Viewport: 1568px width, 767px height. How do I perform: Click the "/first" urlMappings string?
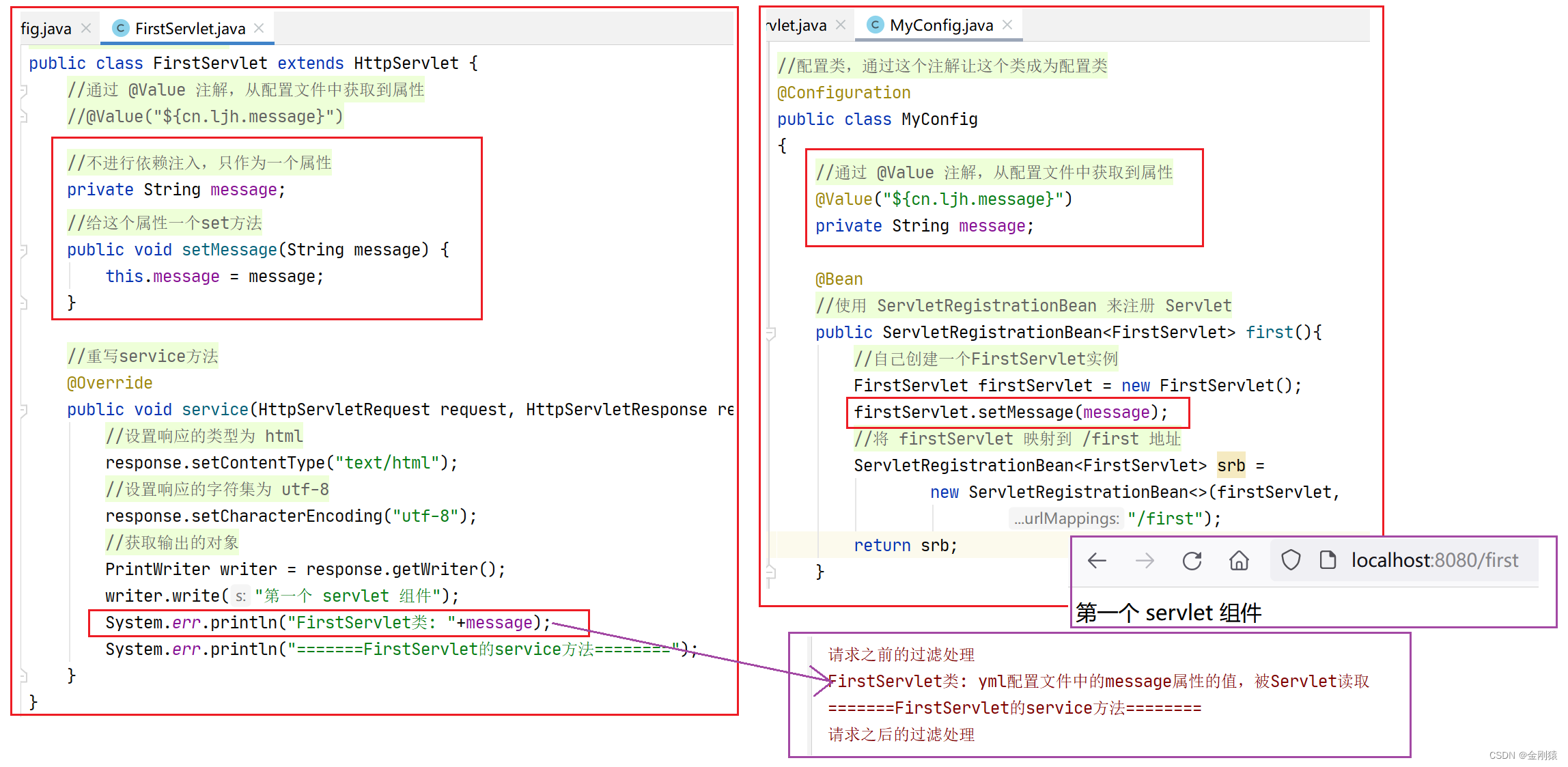click(1164, 519)
